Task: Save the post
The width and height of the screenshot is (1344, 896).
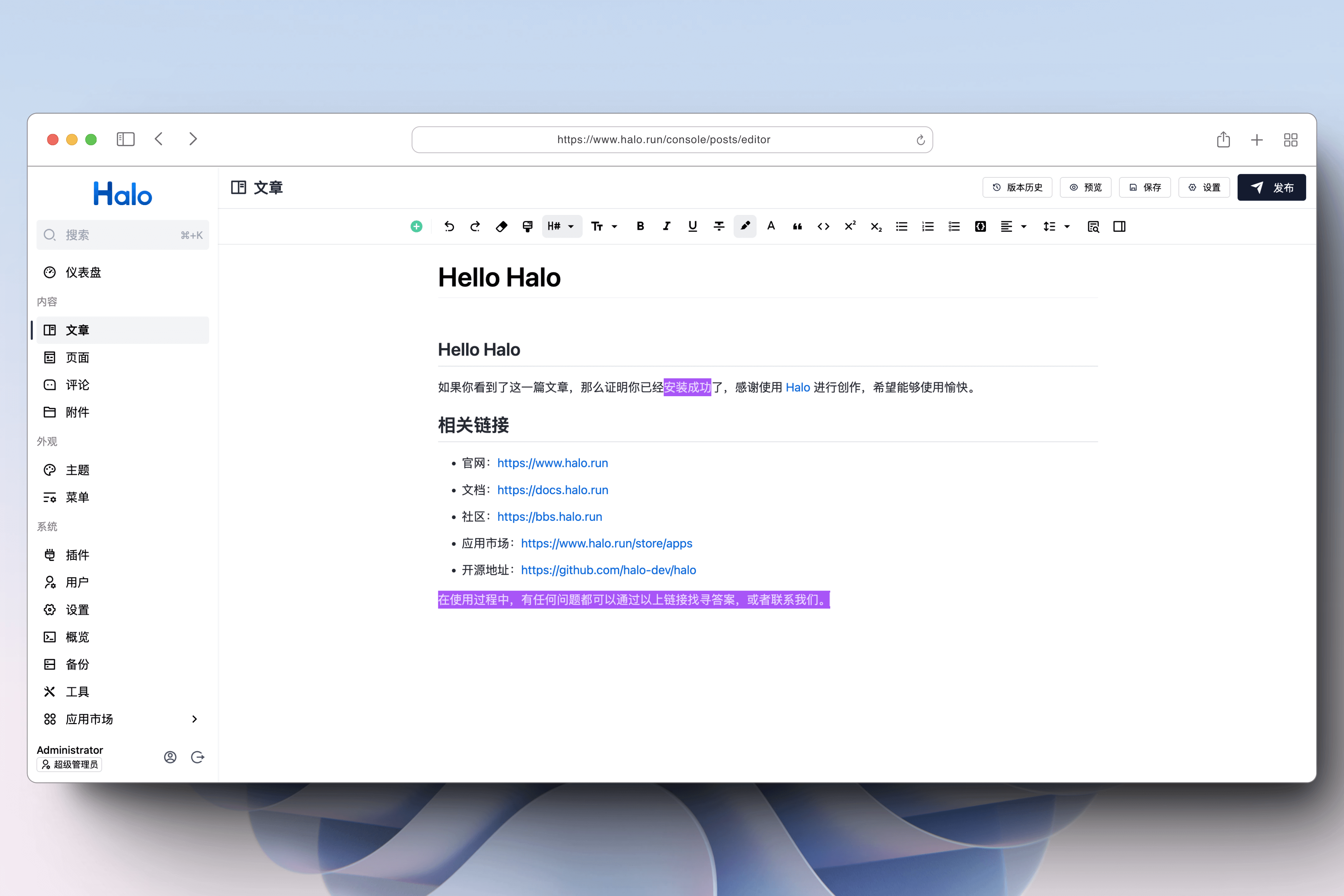Action: click(1144, 188)
